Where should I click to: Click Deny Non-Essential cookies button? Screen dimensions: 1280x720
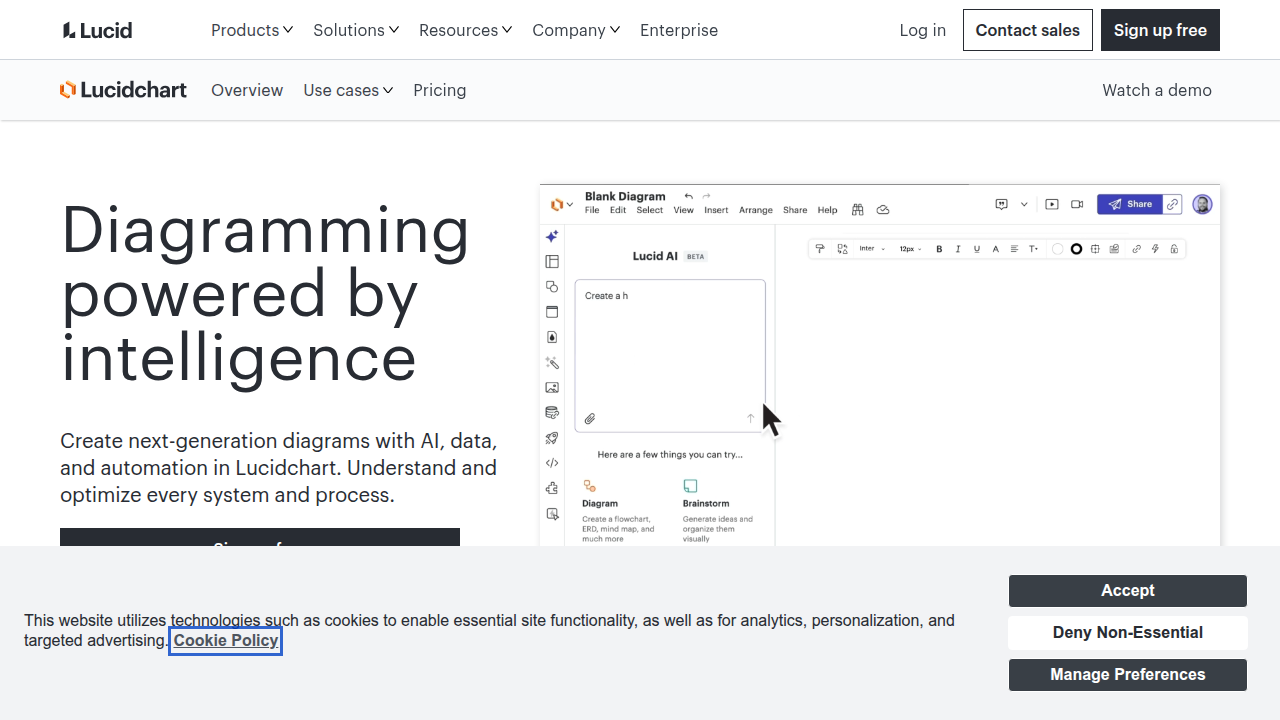(1128, 633)
